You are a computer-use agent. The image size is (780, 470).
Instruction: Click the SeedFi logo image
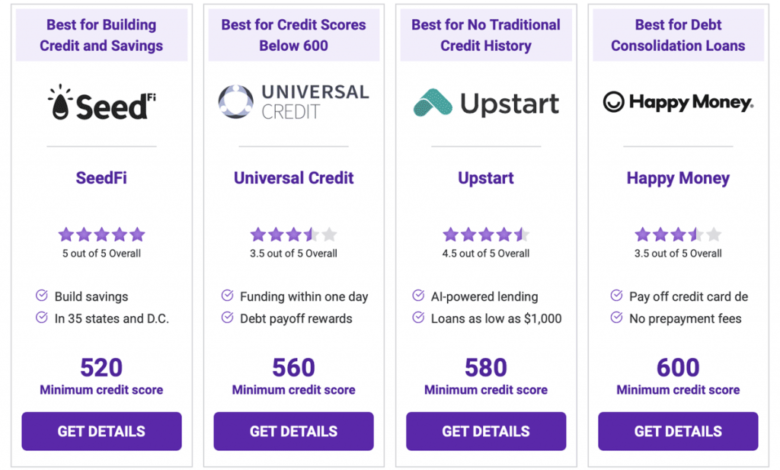coord(101,102)
